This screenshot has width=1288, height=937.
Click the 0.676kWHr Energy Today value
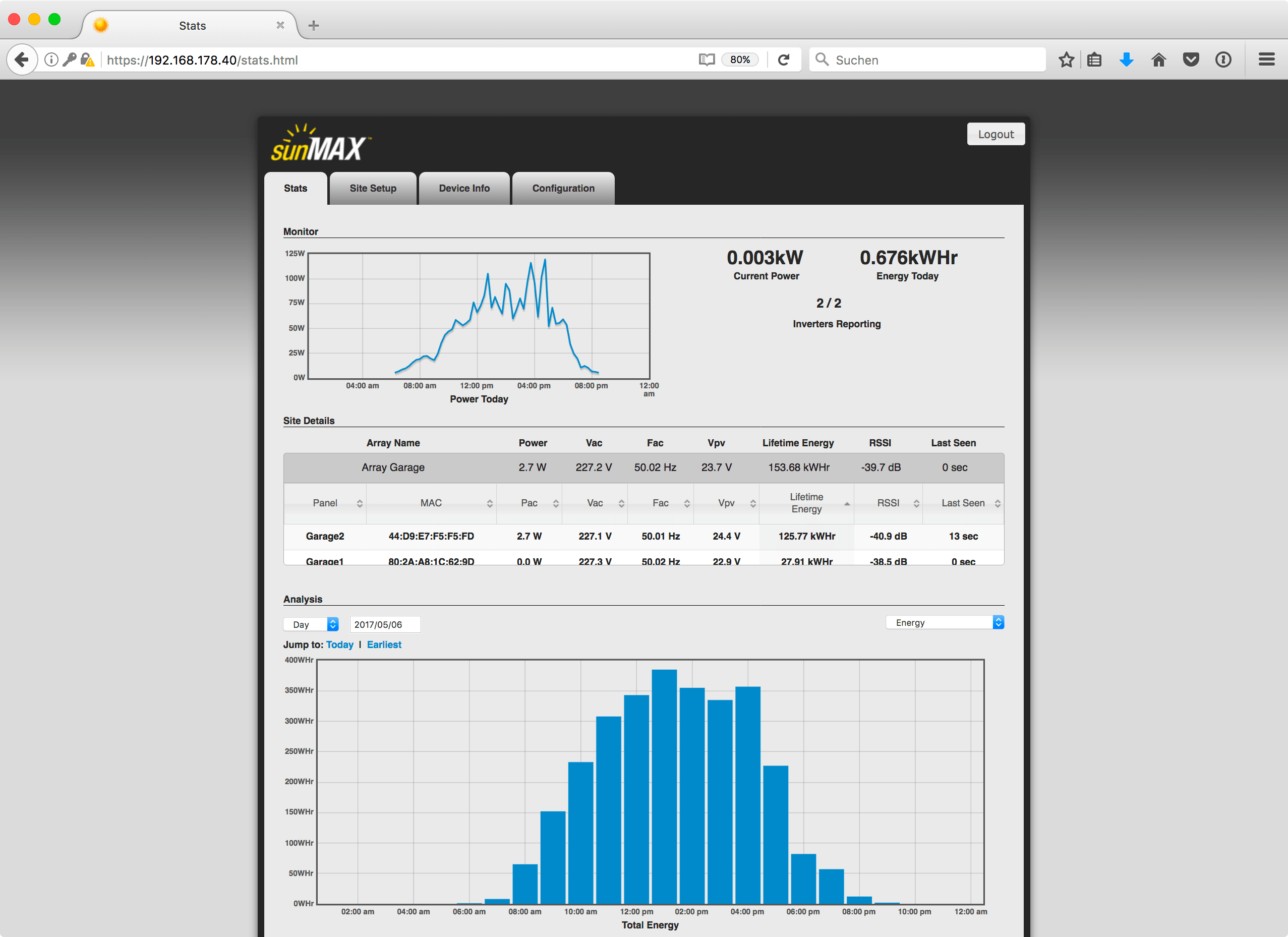(x=908, y=257)
